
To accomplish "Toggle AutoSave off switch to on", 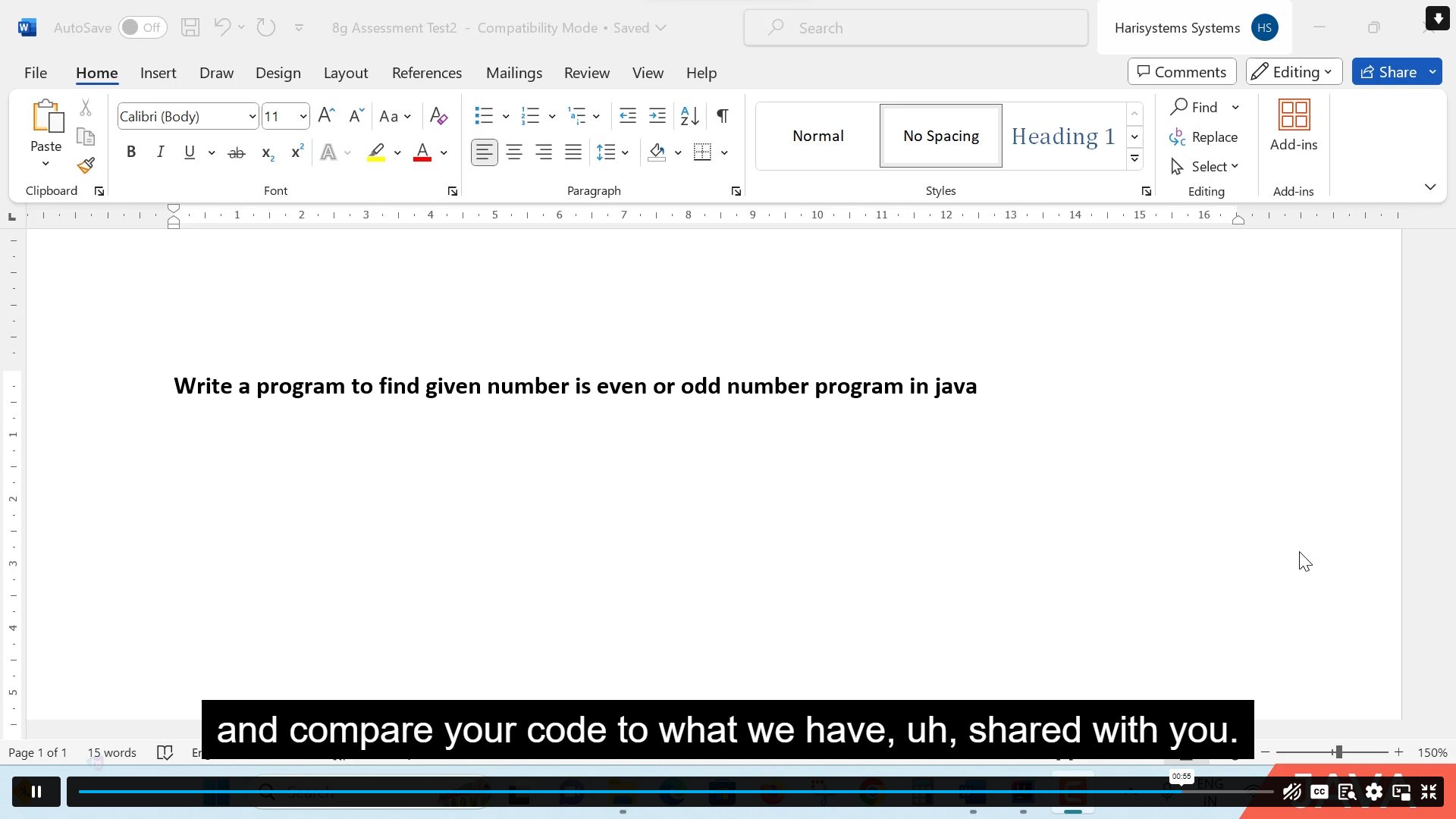I will click(x=141, y=27).
